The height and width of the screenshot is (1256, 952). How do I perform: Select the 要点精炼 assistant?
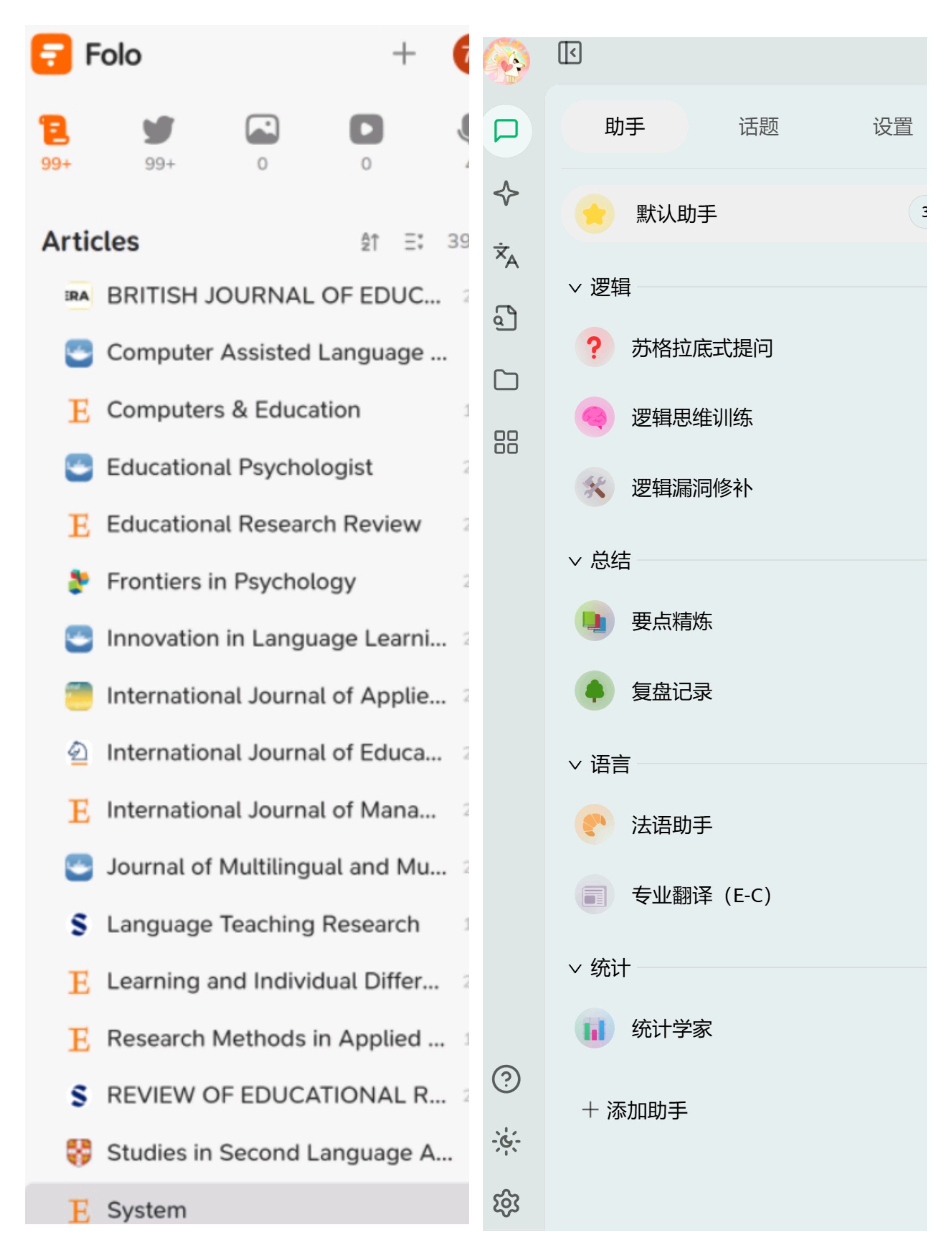pos(744,621)
